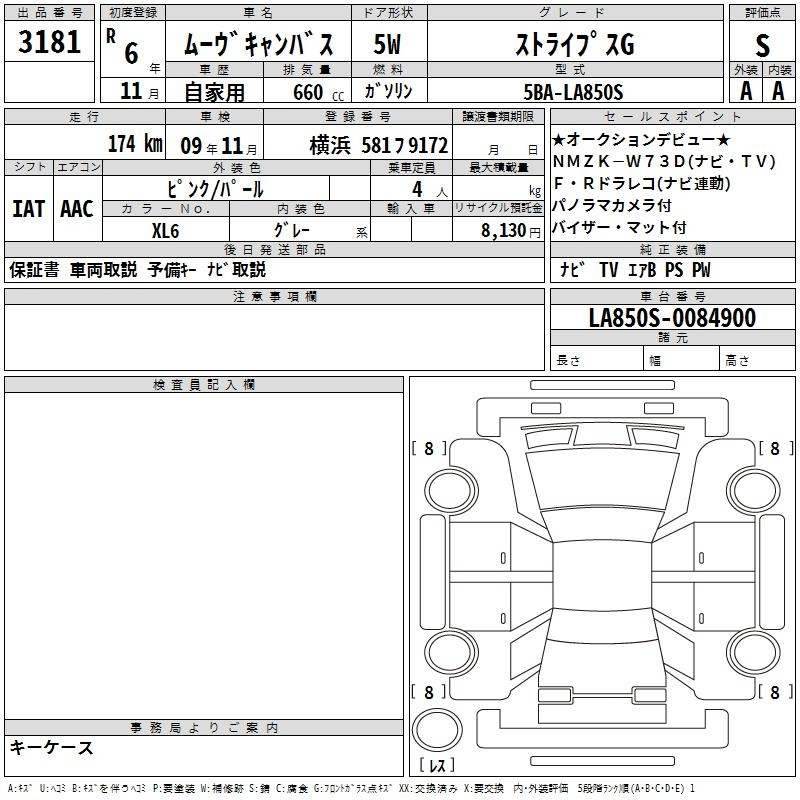
Task: Click the mileage value 174 km
Action: pyautogui.click(x=135, y=144)
